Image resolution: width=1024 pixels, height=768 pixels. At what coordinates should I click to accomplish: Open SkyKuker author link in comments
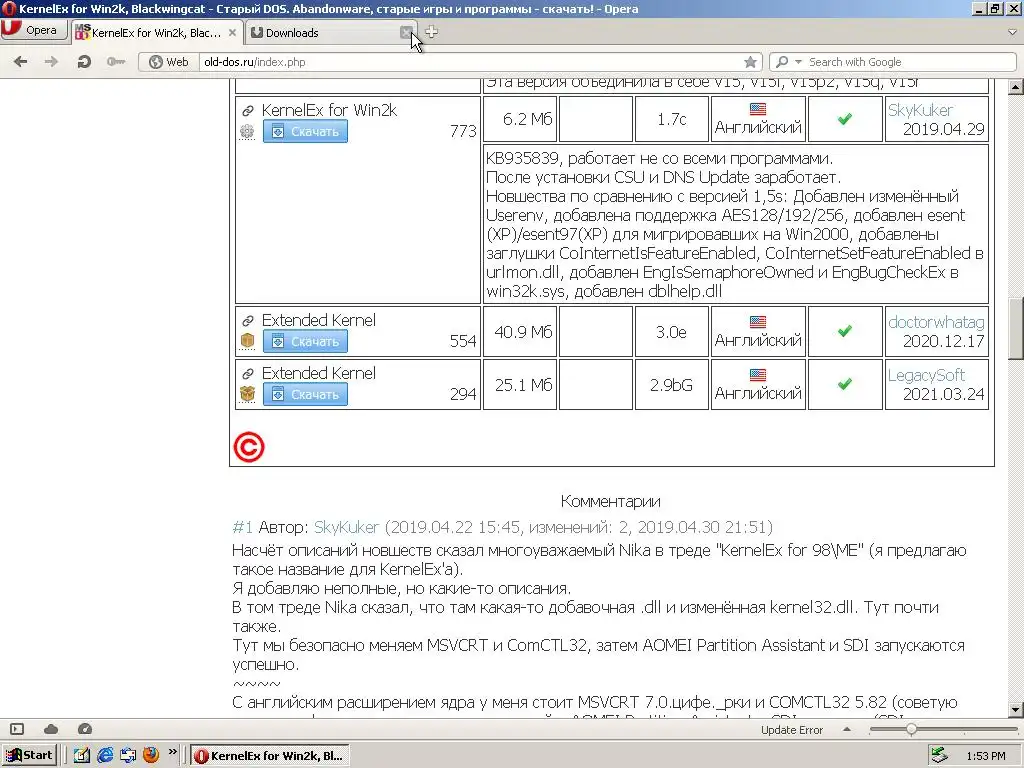[x=346, y=527]
